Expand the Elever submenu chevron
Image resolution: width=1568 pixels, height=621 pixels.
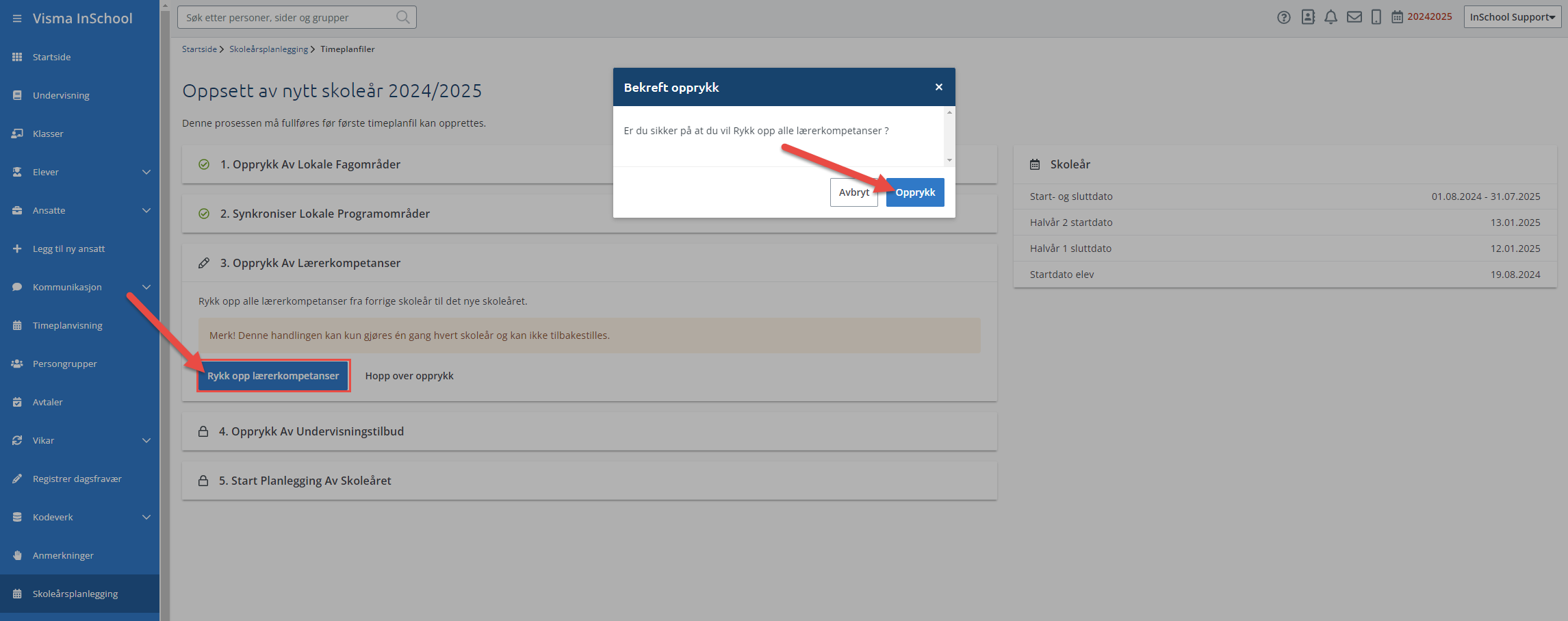(x=146, y=172)
